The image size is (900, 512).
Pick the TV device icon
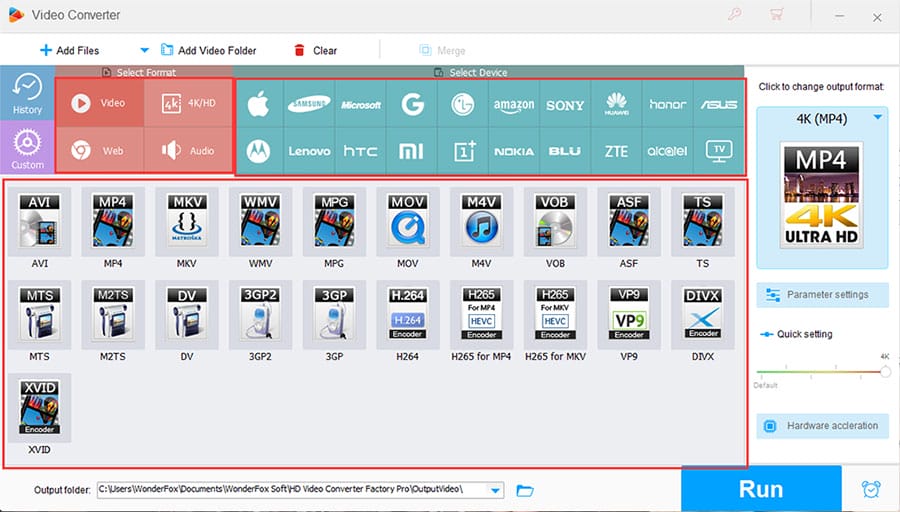click(x=719, y=151)
